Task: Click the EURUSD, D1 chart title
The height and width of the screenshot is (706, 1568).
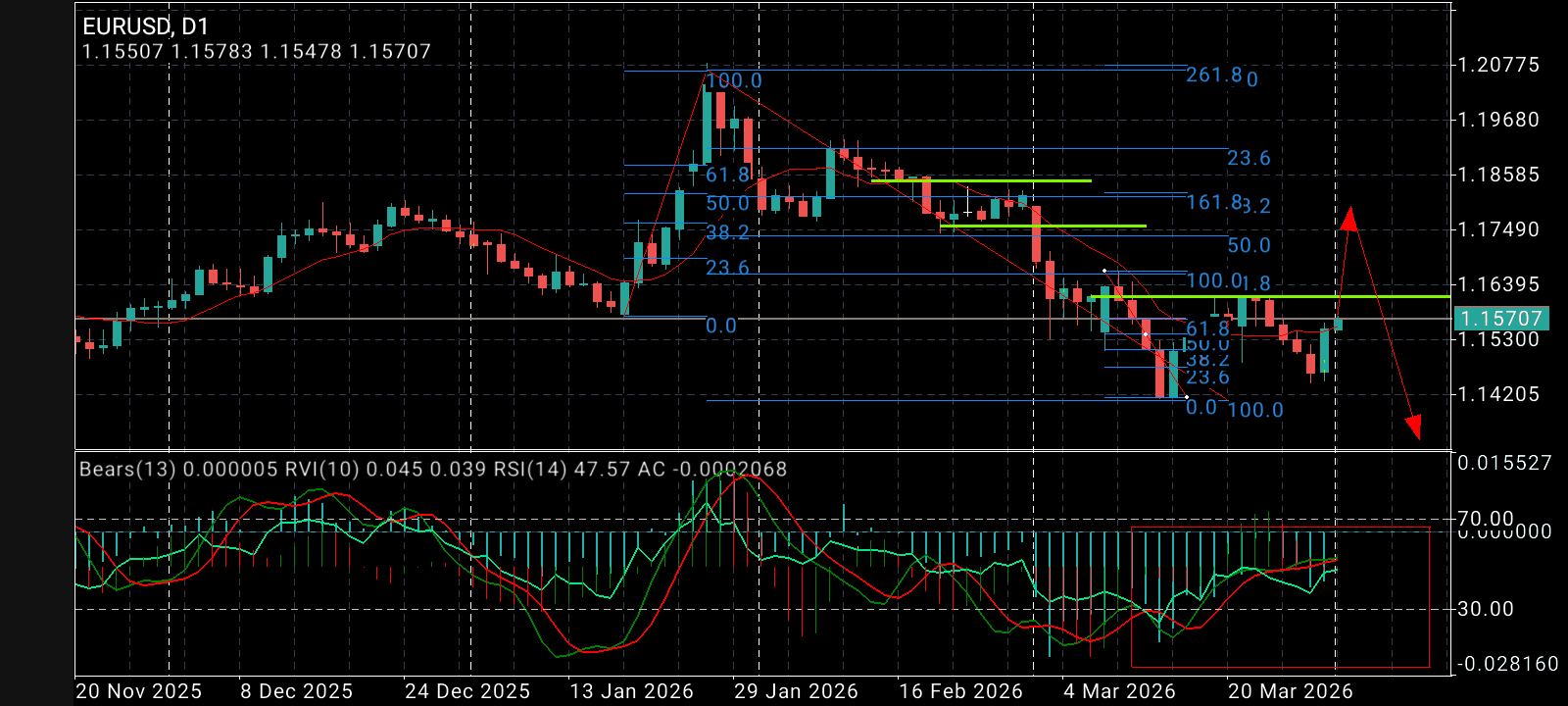Action: [145, 27]
